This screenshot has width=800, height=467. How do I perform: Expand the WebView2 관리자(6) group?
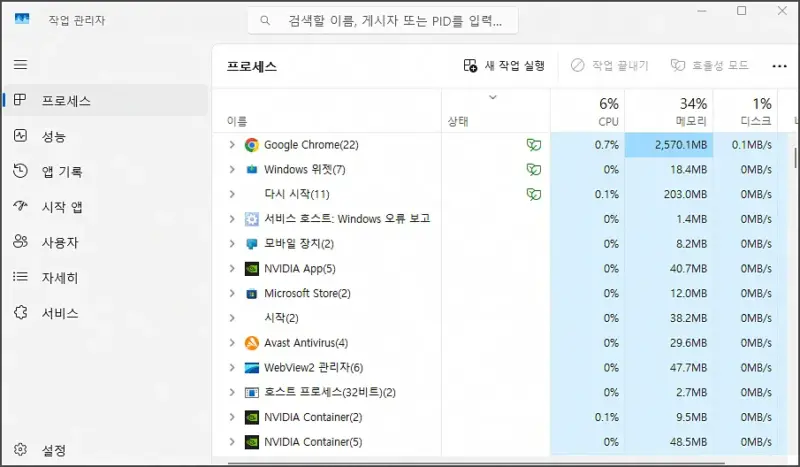(x=232, y=367)
